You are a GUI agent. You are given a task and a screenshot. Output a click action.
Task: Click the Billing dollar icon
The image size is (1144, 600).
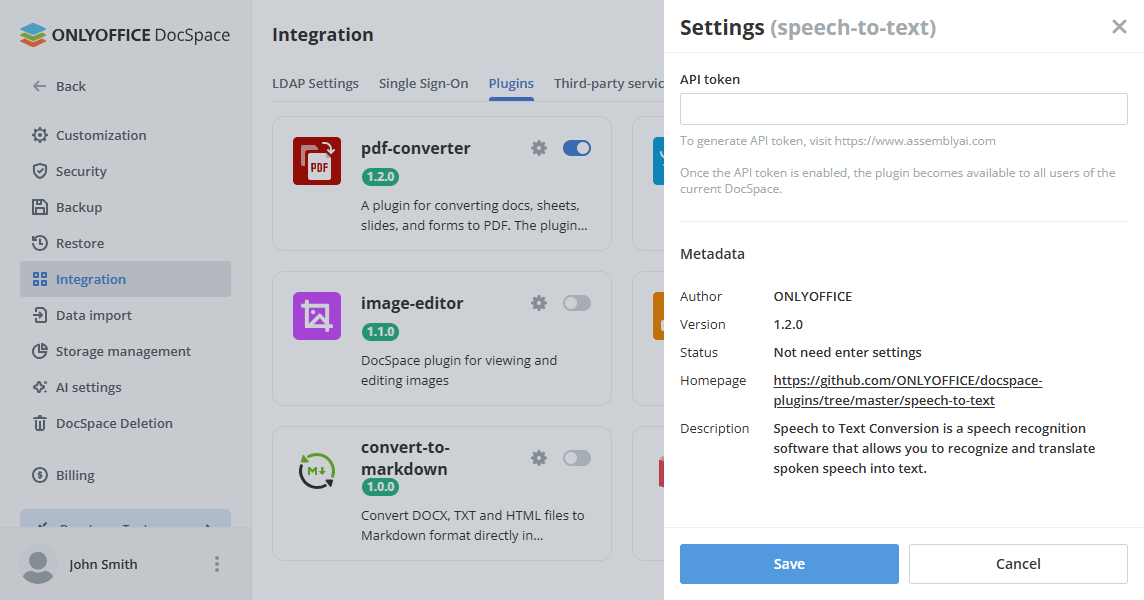coord(40,475)
